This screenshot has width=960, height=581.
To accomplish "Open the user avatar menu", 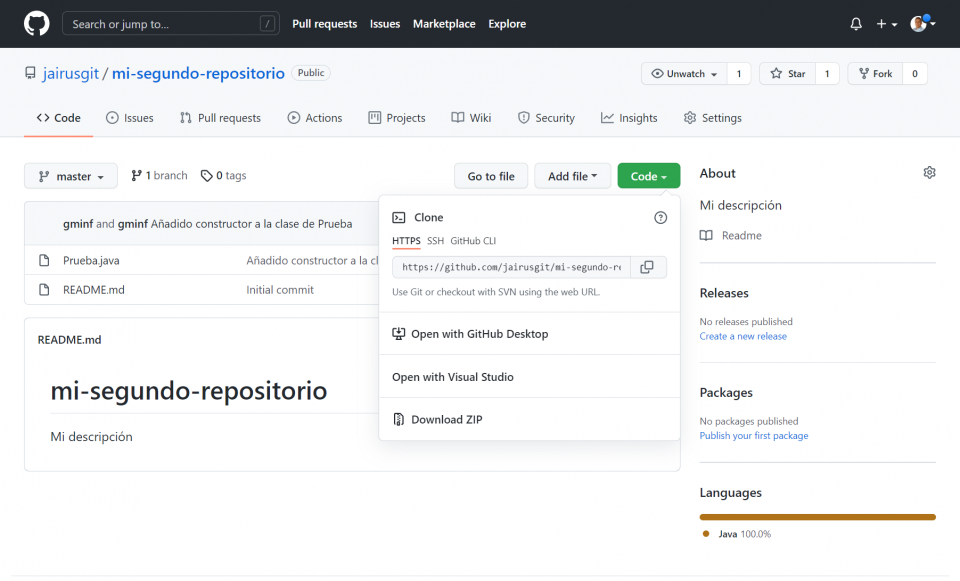I will click(x=922, y=24).
